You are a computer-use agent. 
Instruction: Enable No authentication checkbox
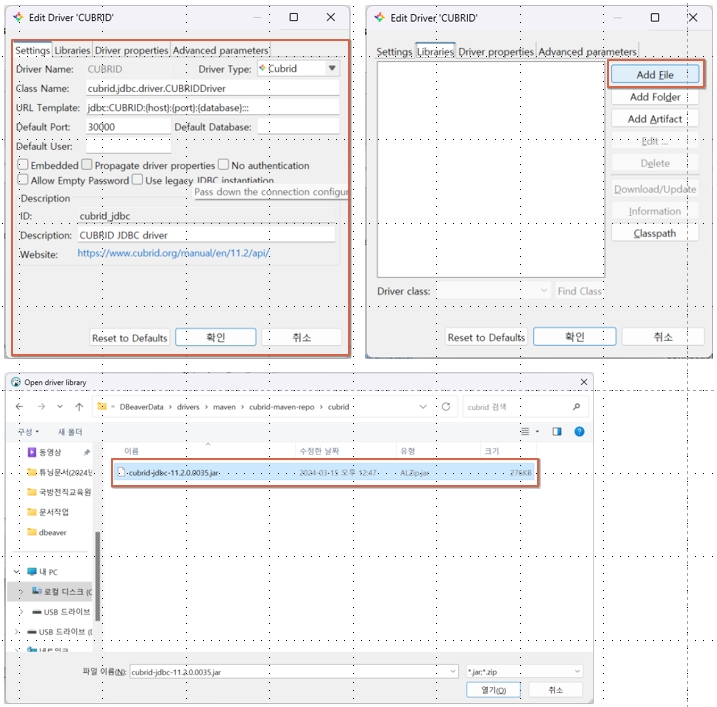pos(223,164)
